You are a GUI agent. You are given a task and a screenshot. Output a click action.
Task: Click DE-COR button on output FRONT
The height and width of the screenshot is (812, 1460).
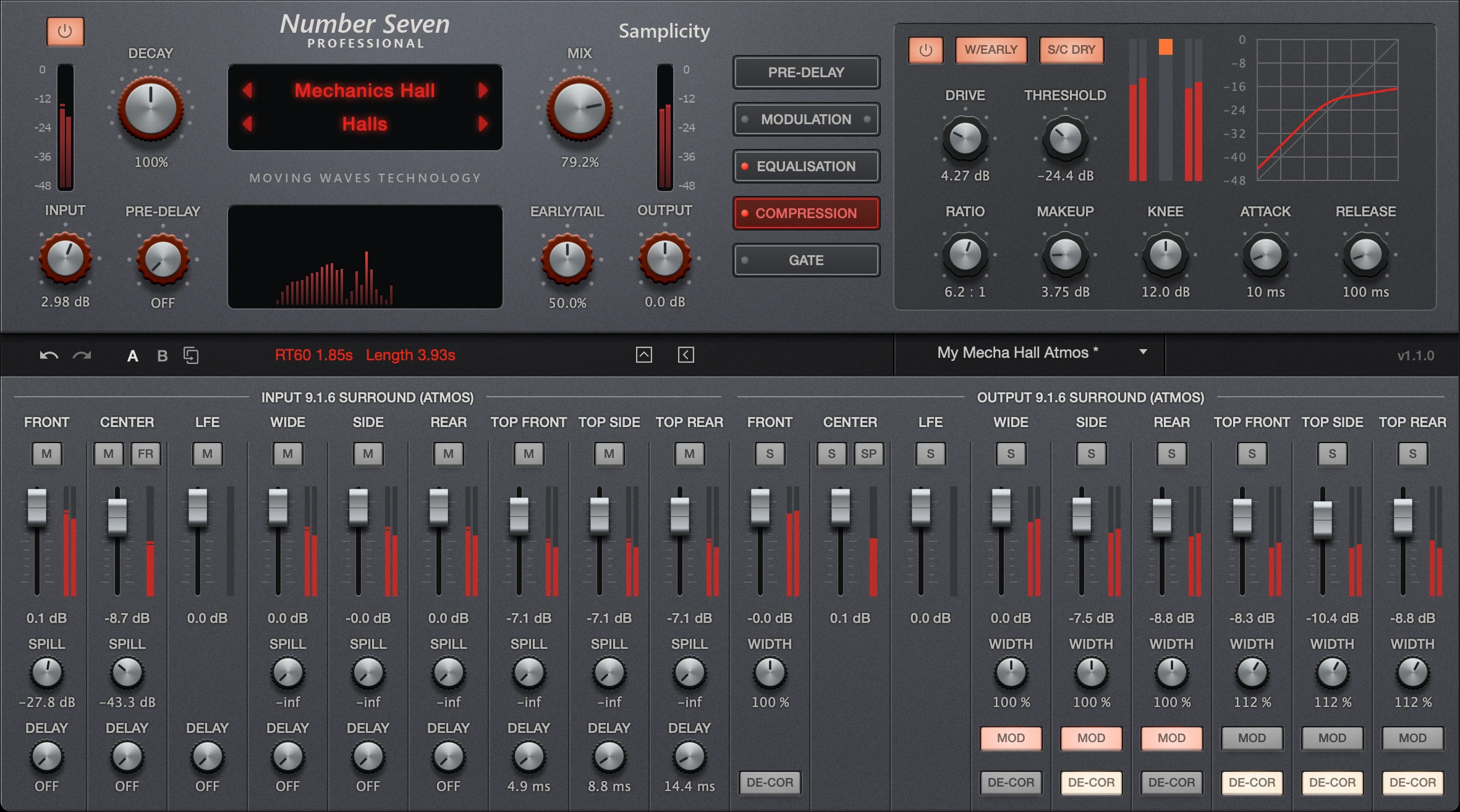click(770, 782)
